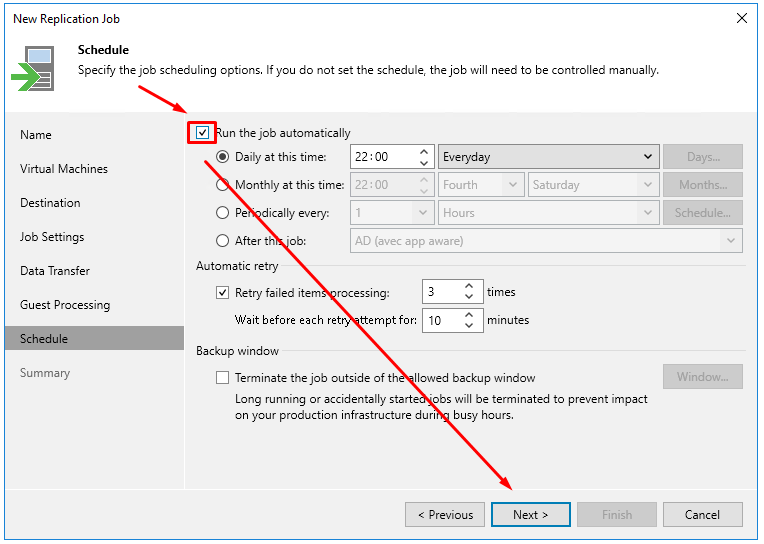The width and height of the screenshot is (764, 544).
Task: Click the Next button
Action: click(531, 515)
